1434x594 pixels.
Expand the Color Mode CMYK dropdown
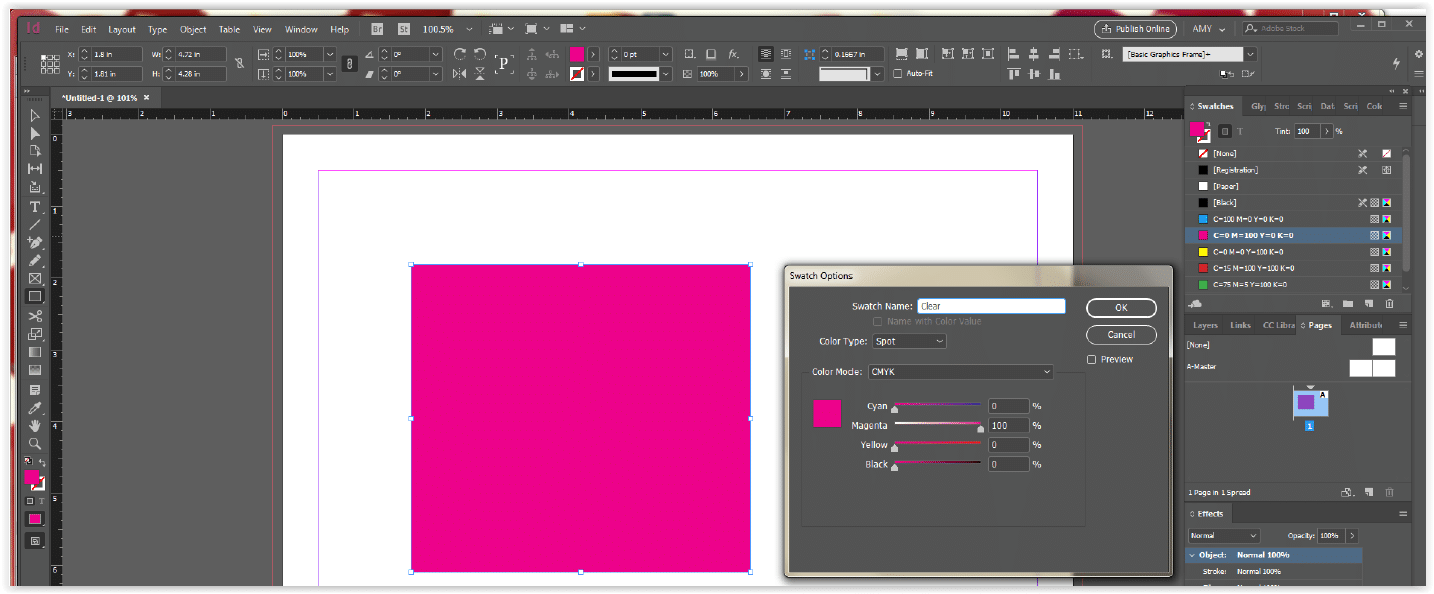pyautogui.click(x=960, y=372)
